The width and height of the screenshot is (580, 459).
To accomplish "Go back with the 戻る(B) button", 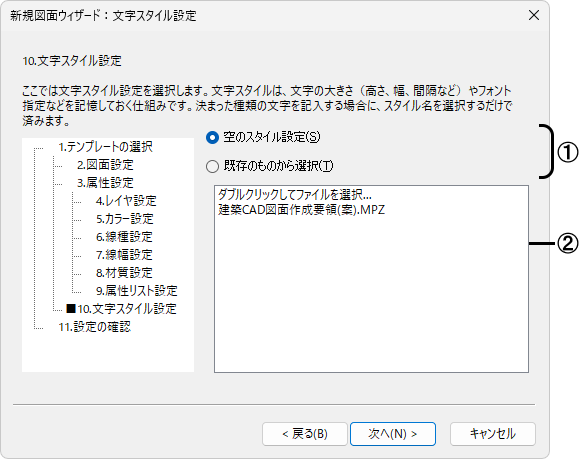I will tap(305, 434).
